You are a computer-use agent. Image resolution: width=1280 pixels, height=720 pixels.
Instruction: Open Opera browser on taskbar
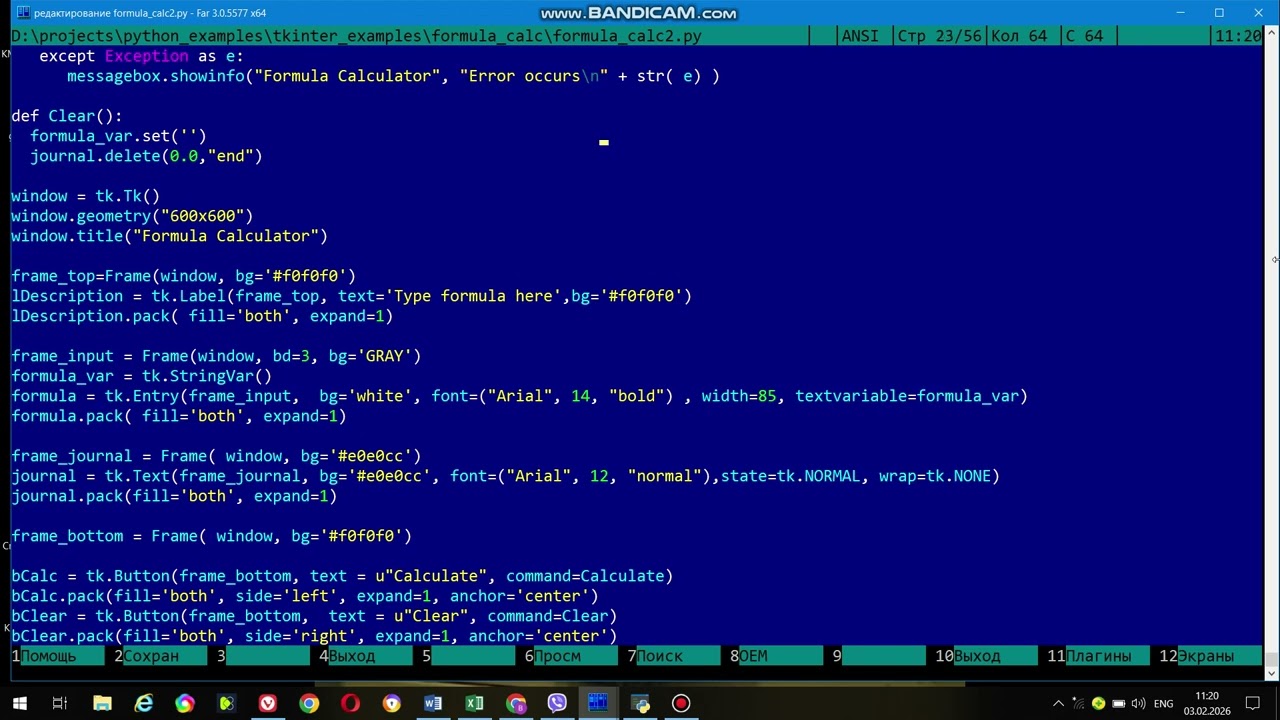pos(350,703)
